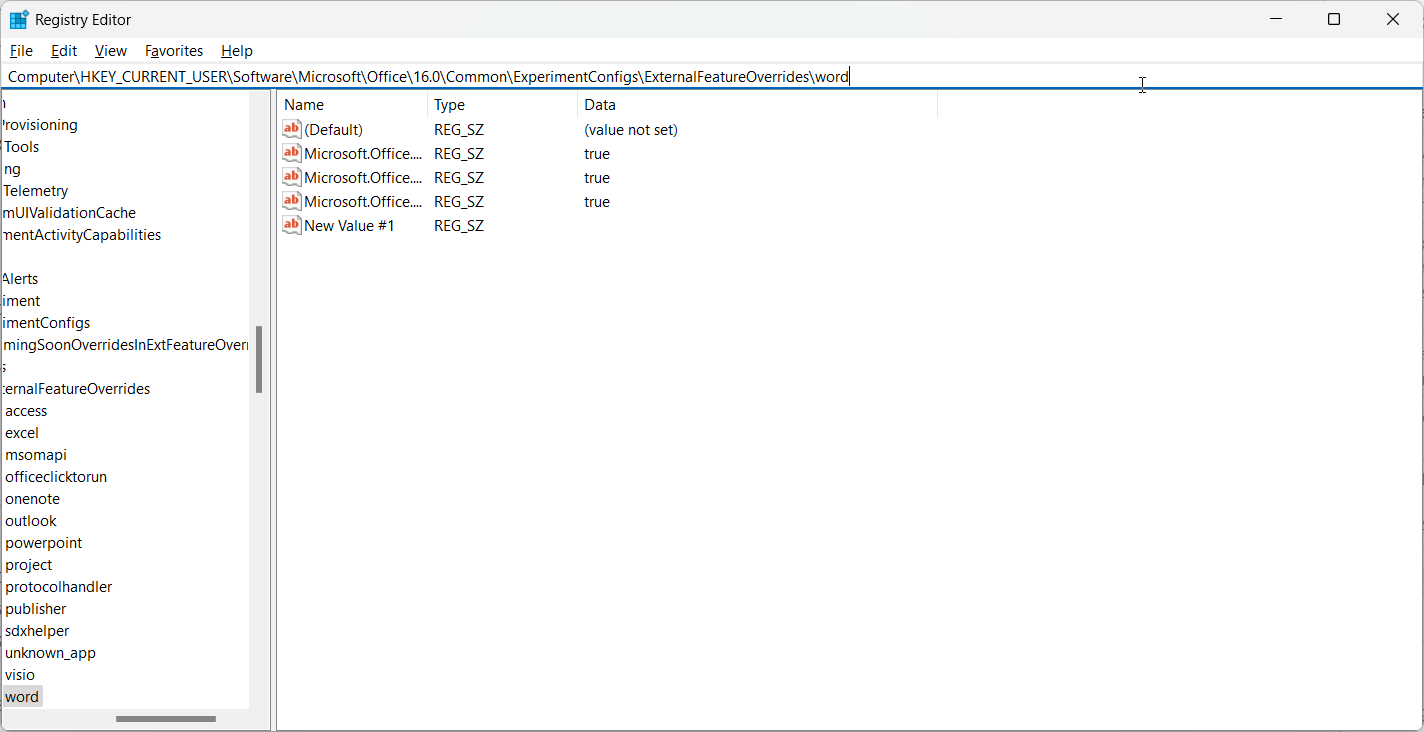Click REG_SZ type in the (Default) row
Screen dimensions: 1424x732
[459, 129]
